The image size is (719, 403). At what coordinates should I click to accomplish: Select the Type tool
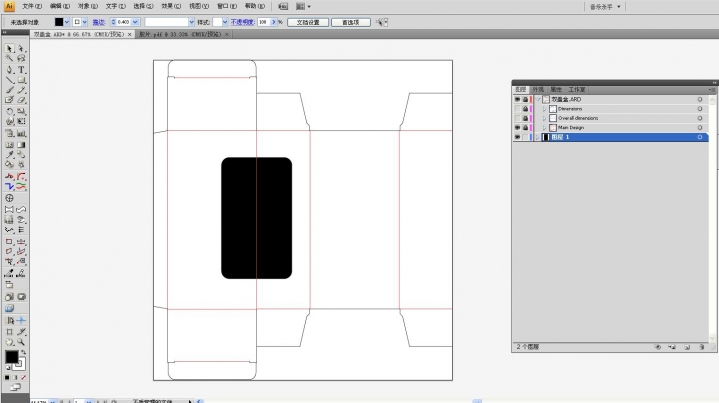[21, 70]
